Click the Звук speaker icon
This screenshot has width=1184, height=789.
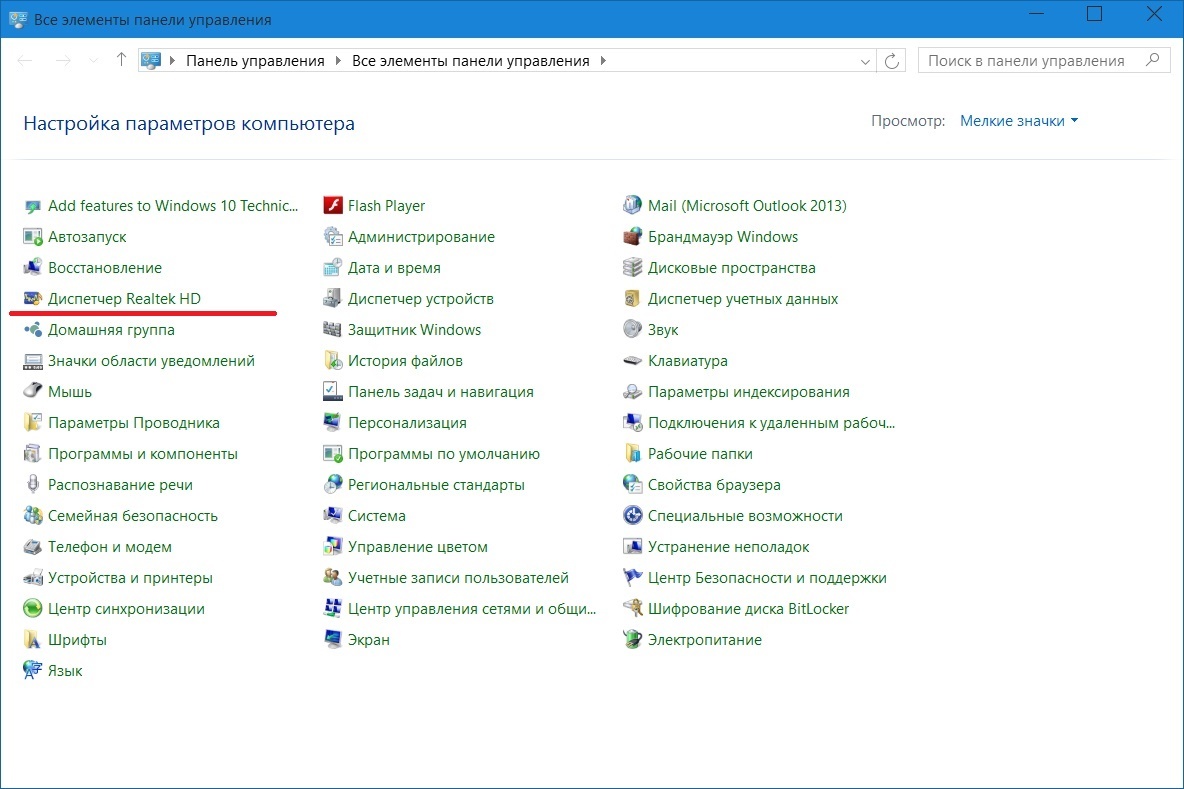point(632,330)
